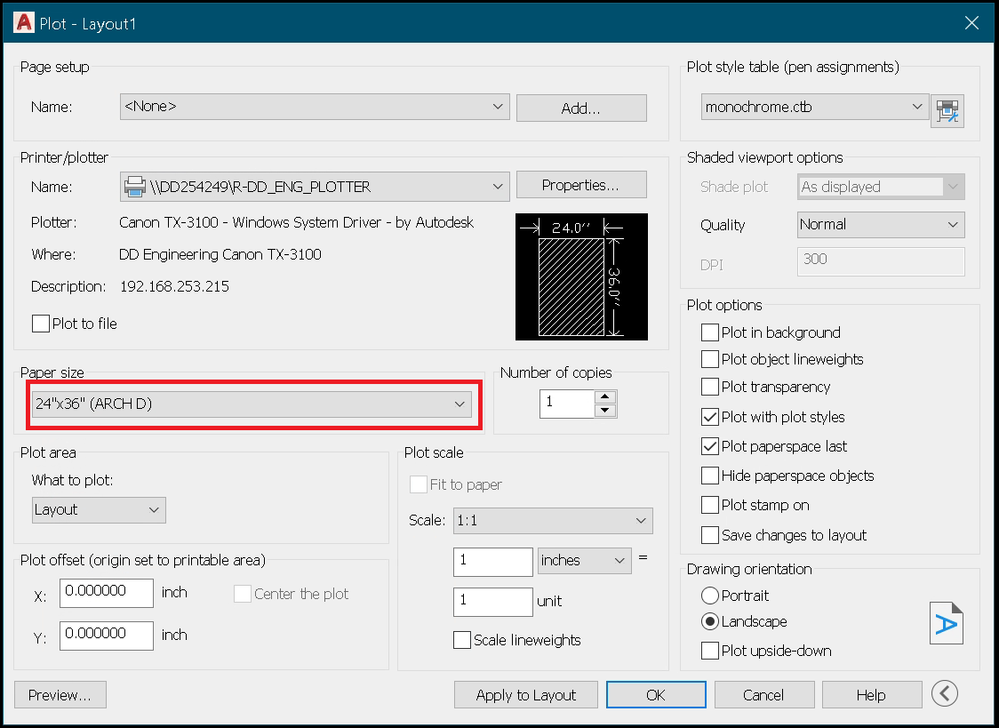Click the collapse options arrow icon
Viewport: 999px width, 728px height.
click(945, 693)
